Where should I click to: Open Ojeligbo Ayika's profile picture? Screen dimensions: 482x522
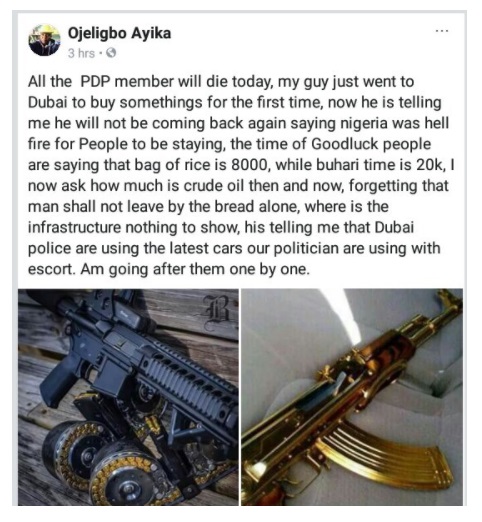click(44, 40)
